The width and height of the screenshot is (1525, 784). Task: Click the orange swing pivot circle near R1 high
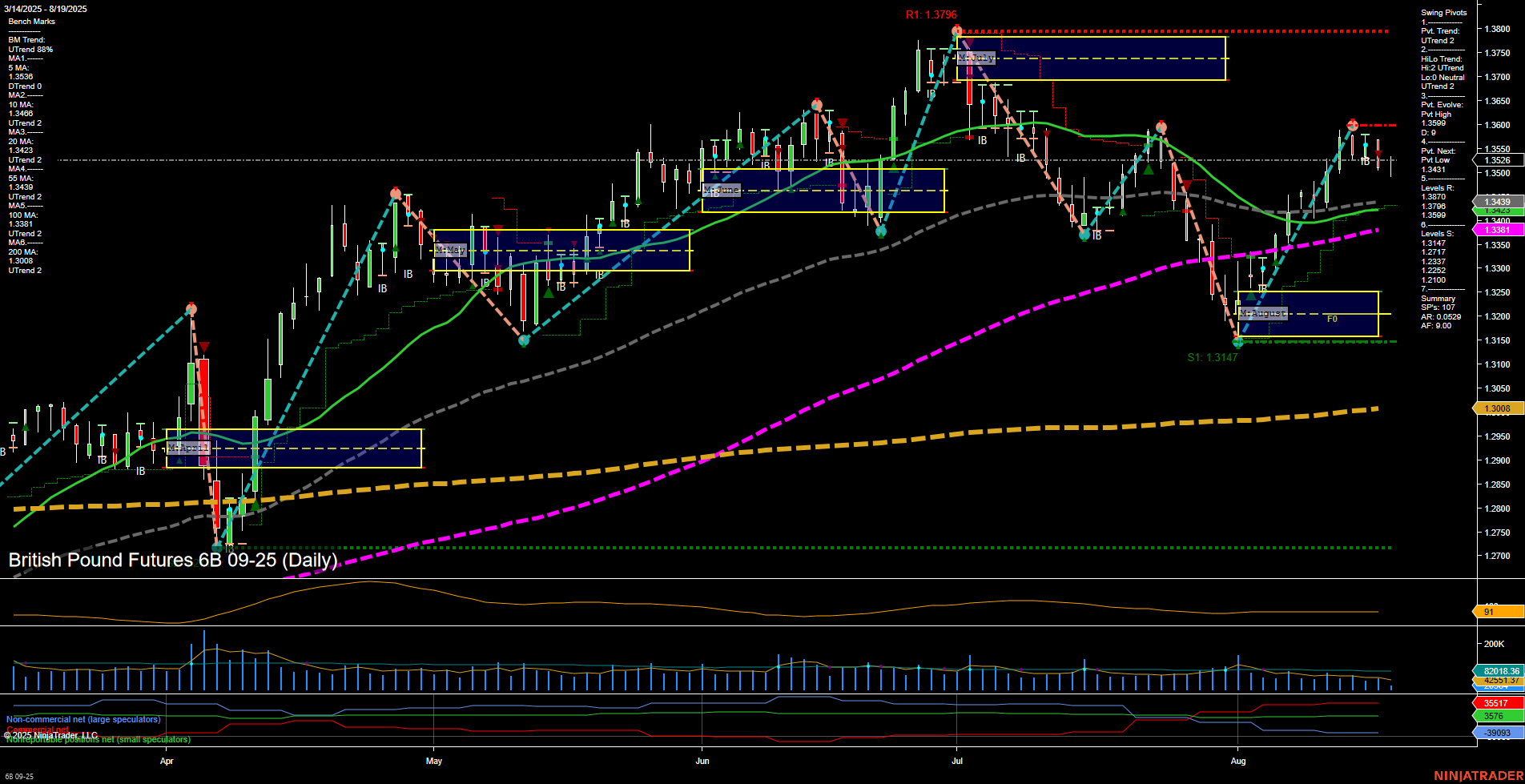[956, 30]
